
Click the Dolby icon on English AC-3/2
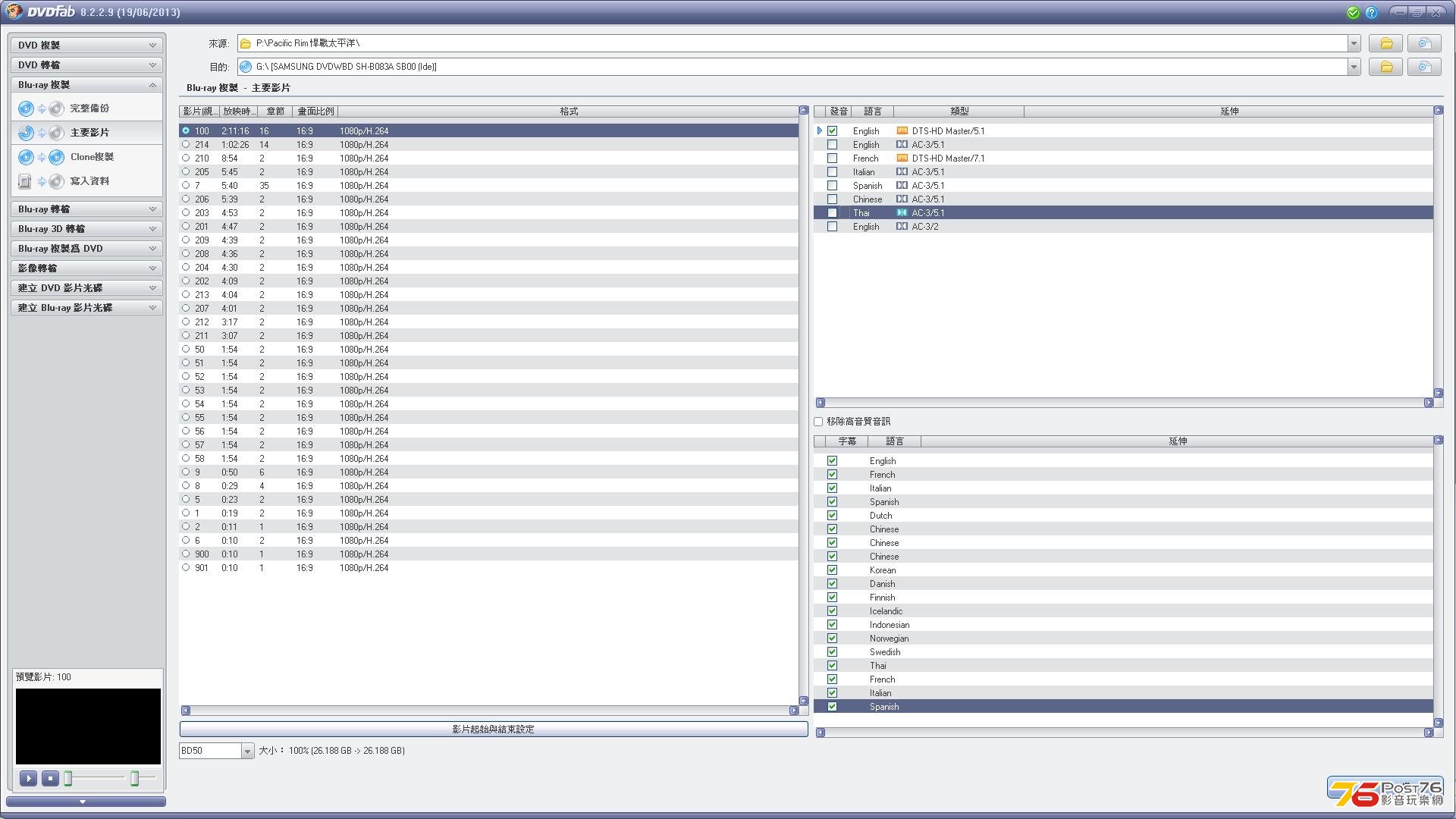pos(902,226)
